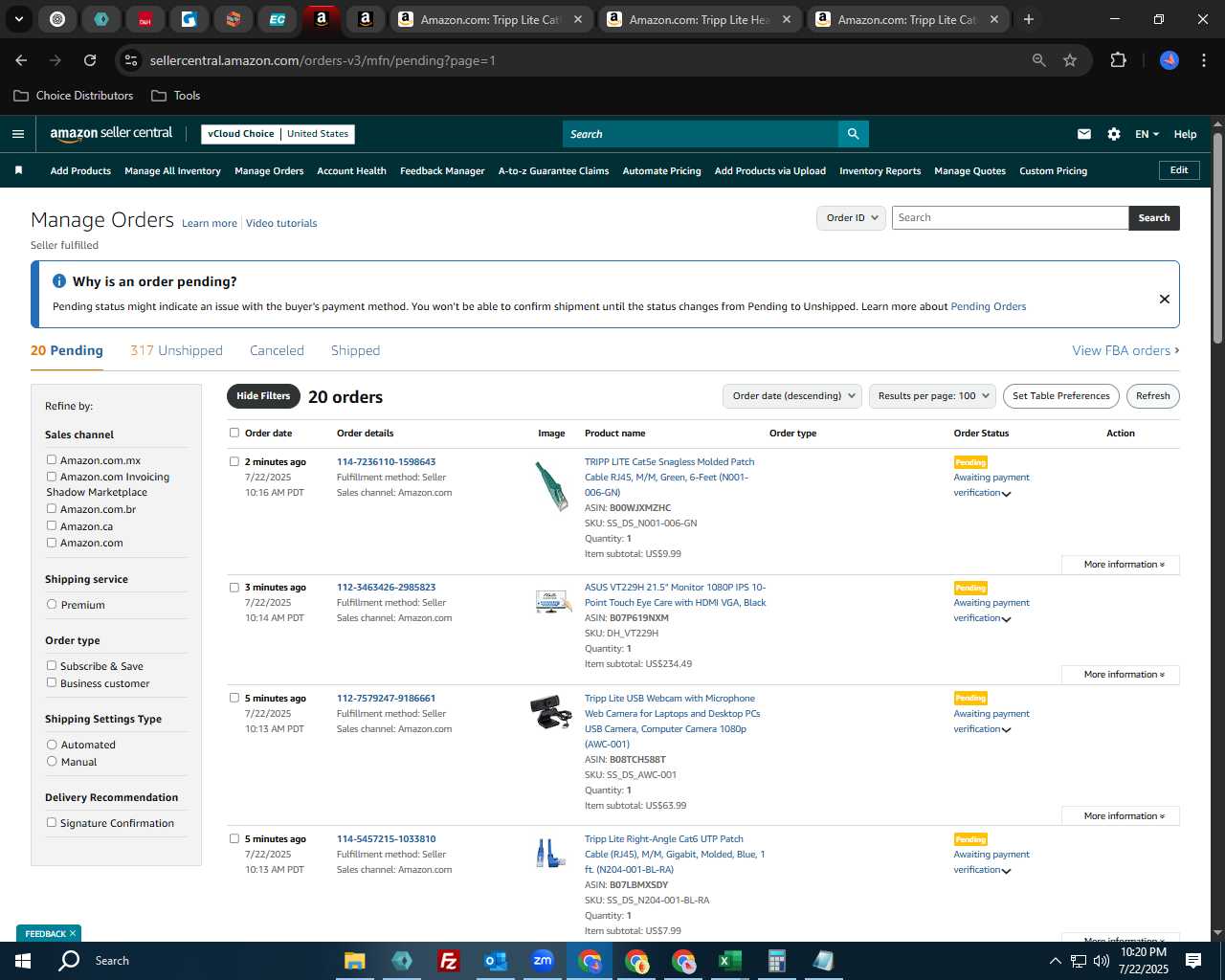
Task: Click the teal magnifier search button
Action: tap(853, 134)
